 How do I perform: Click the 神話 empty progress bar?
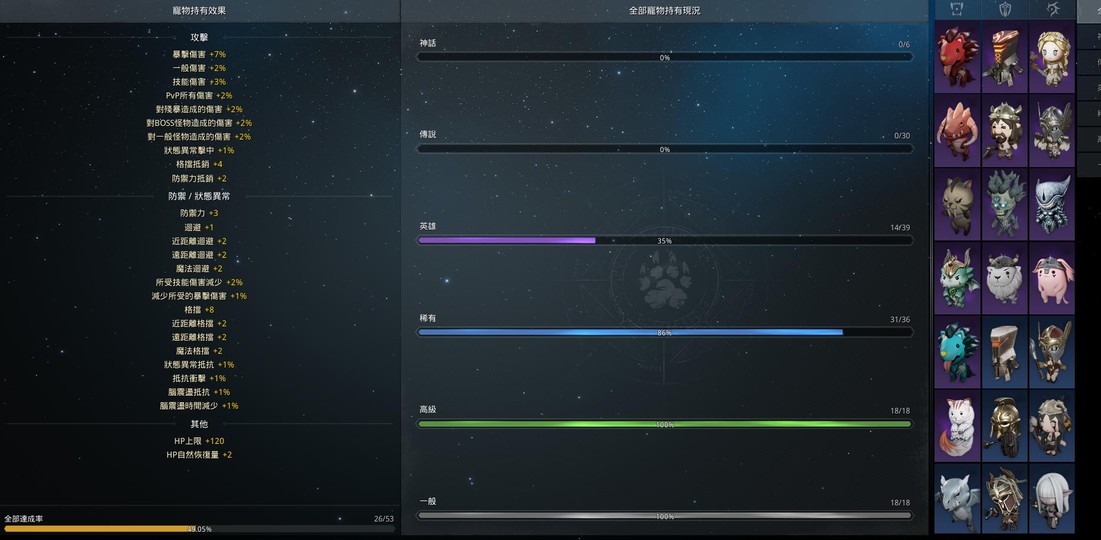[x=664, y=57]
